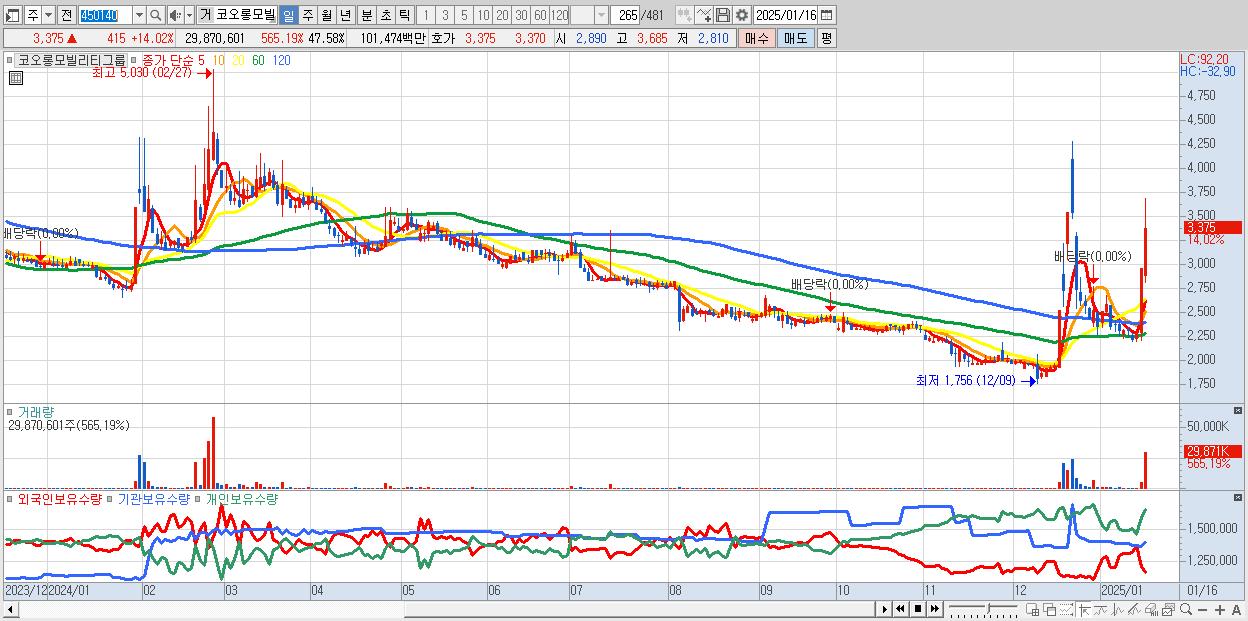The width and height of the screenshot is (1248, 621).
Task: Click the add indicator icon
Action: [x=704, y=15]
